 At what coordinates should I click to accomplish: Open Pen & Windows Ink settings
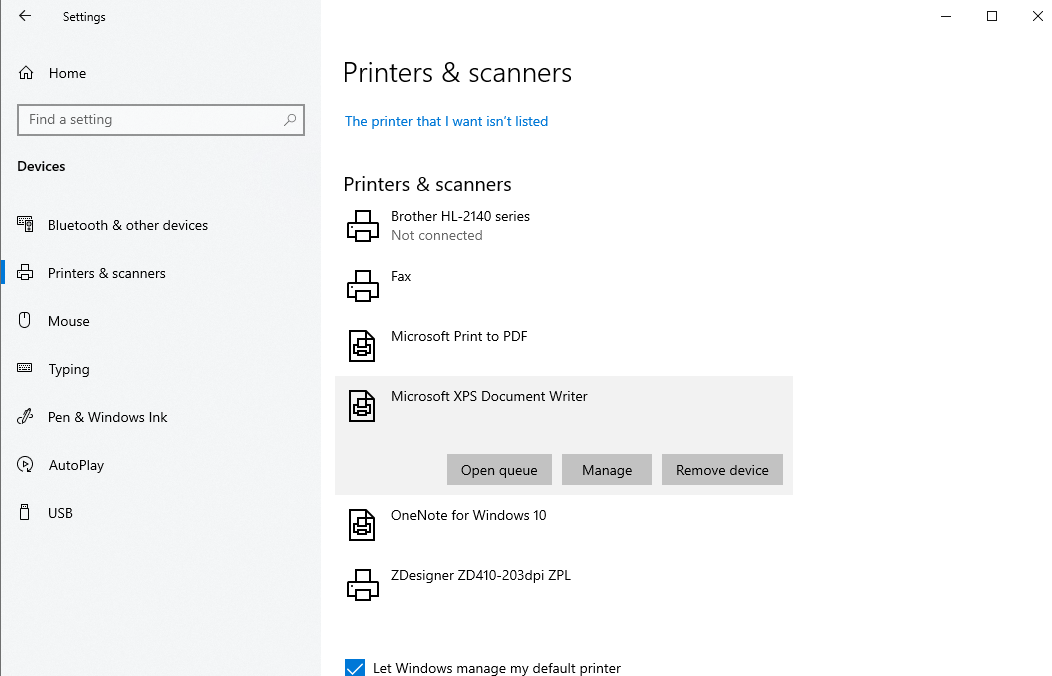(107, 417)
